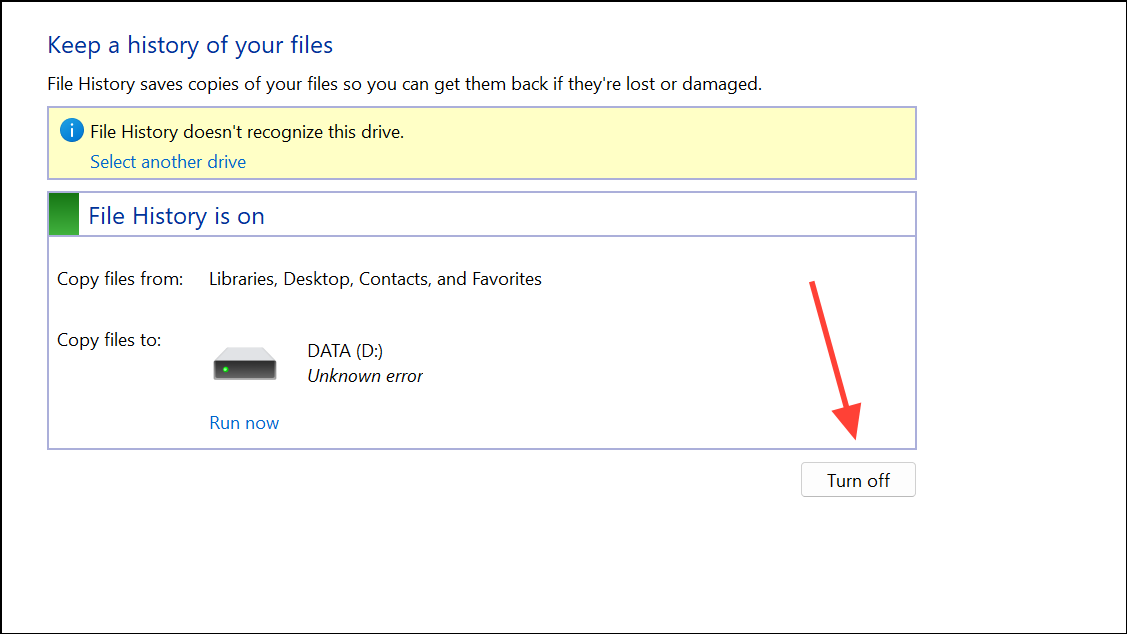
Task: Click the green File History status indicator
Action: (63, 213)
